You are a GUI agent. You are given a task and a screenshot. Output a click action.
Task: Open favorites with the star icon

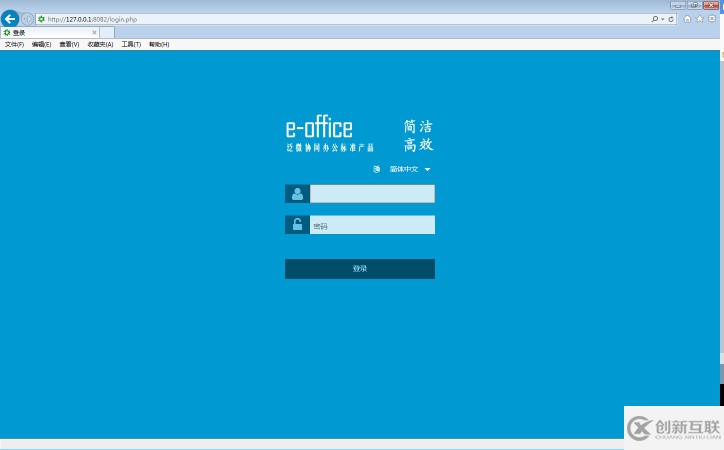tap(700, 19)
